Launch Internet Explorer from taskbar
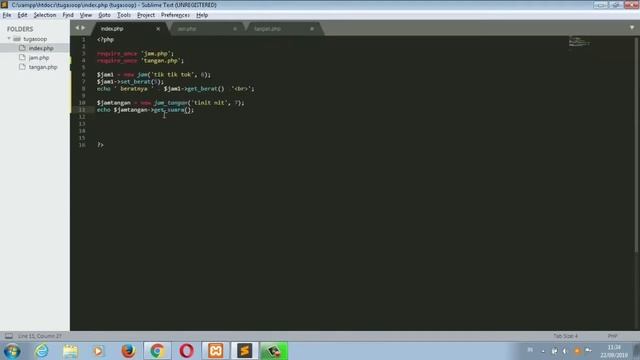The image size is (640, 360). click(42, 351)
